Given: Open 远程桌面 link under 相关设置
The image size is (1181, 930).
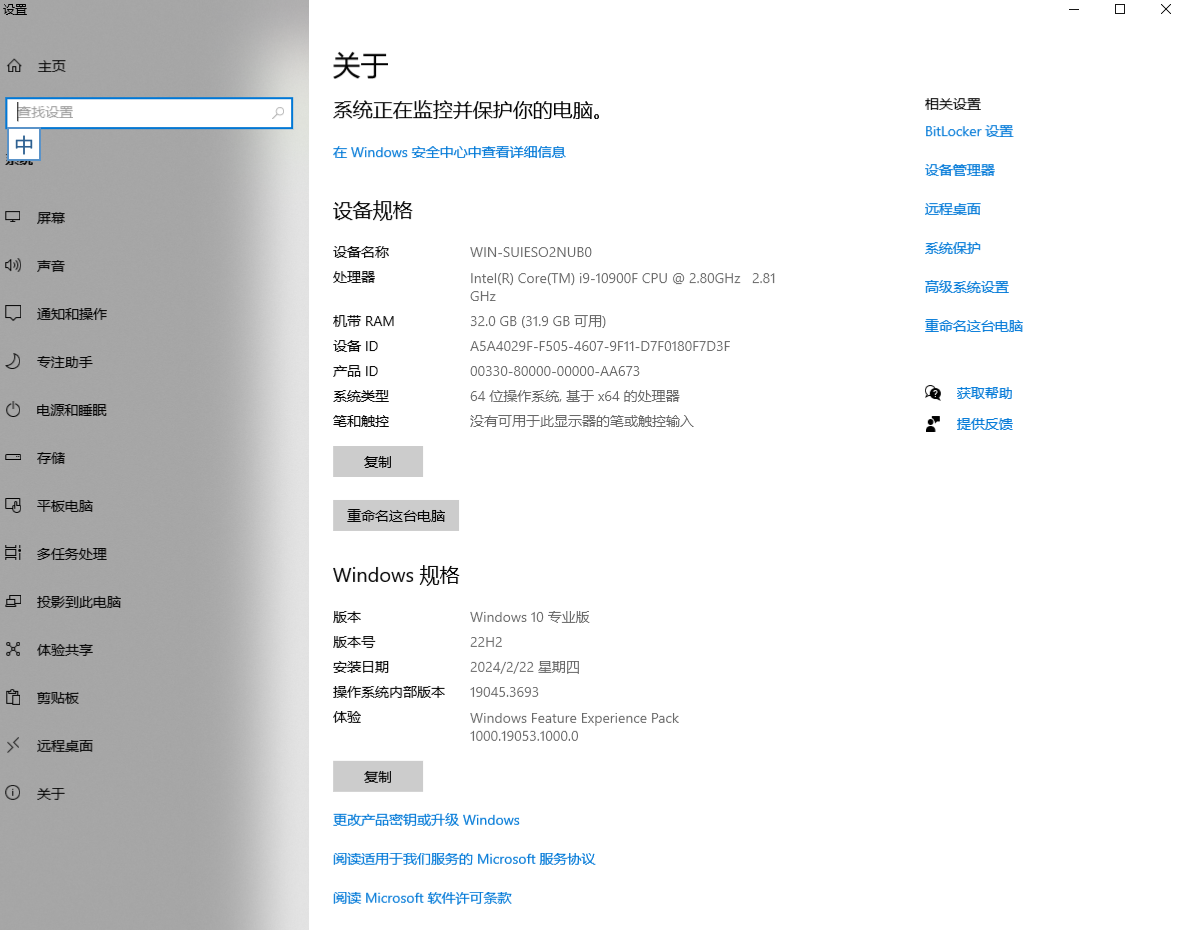Looking at the screenshot, I should click(953, 209).
